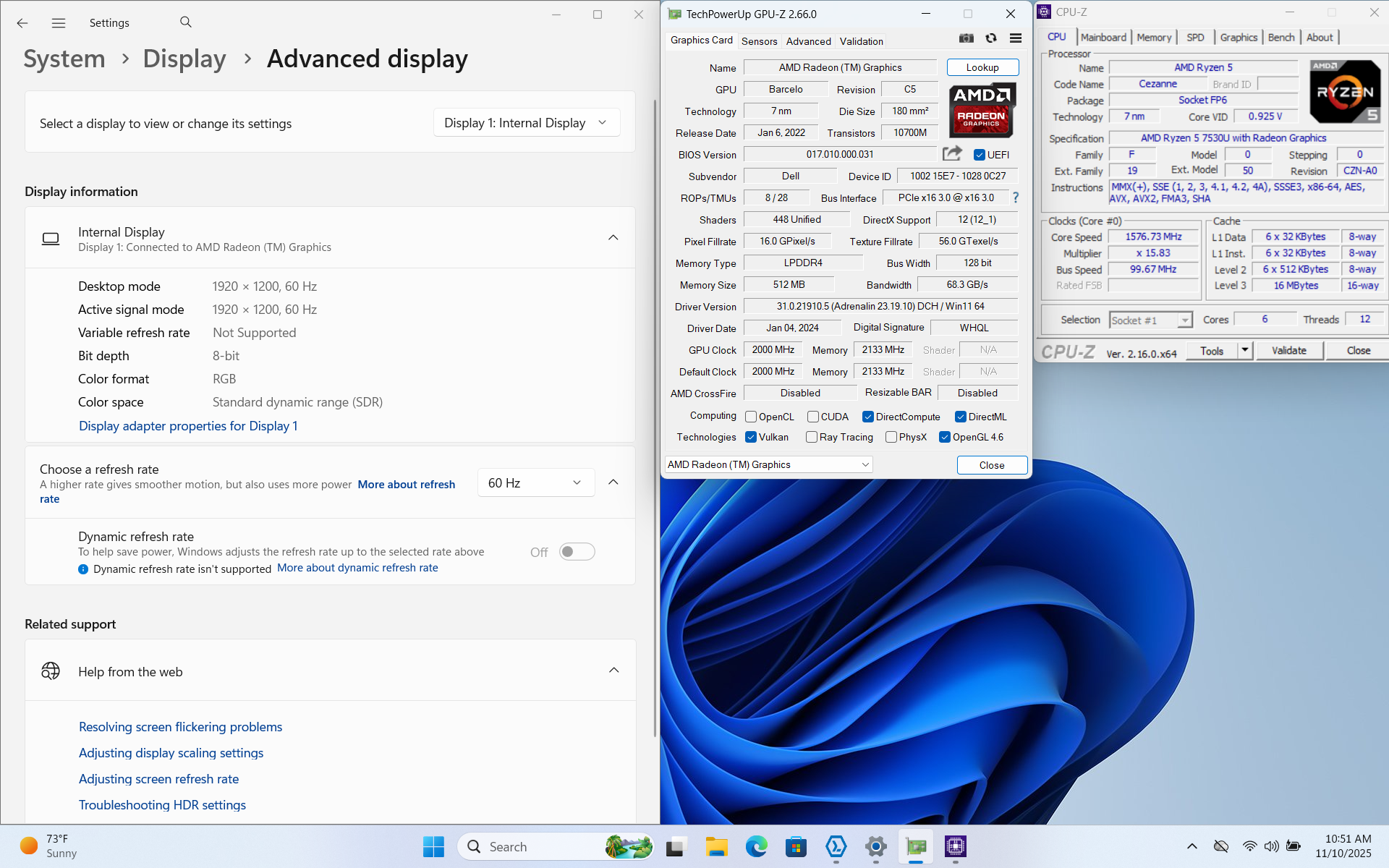Open the 60 Hz refresh rate dropdown

tap(535, 482)
